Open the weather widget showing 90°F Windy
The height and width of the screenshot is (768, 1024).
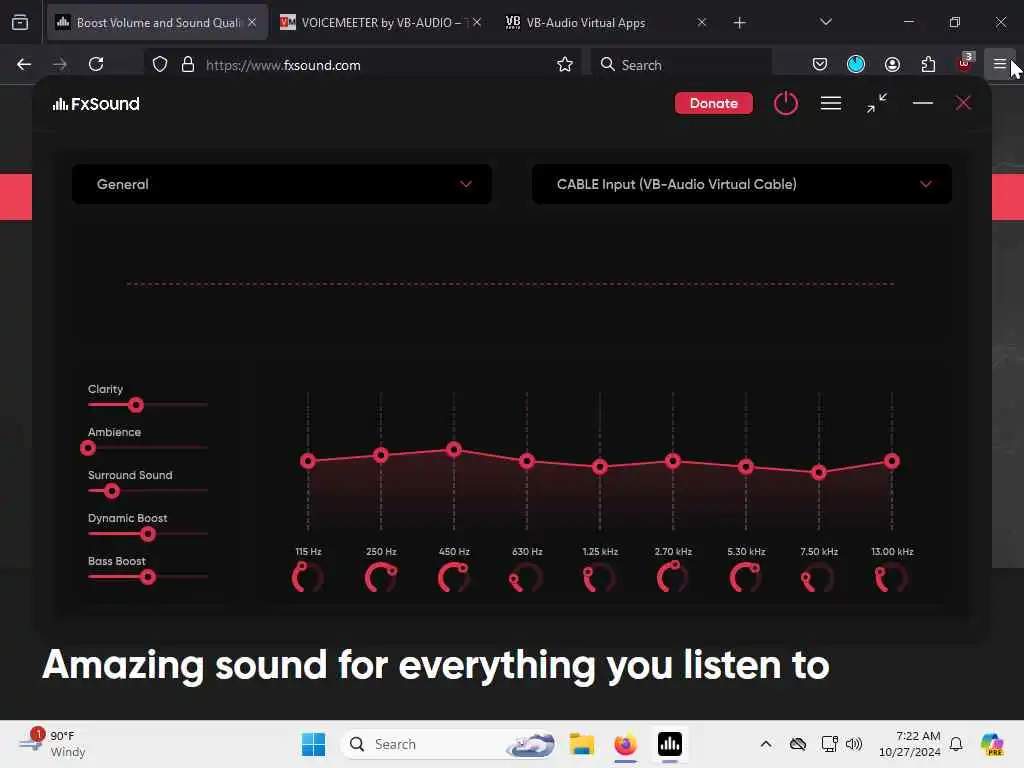(52, 744)
